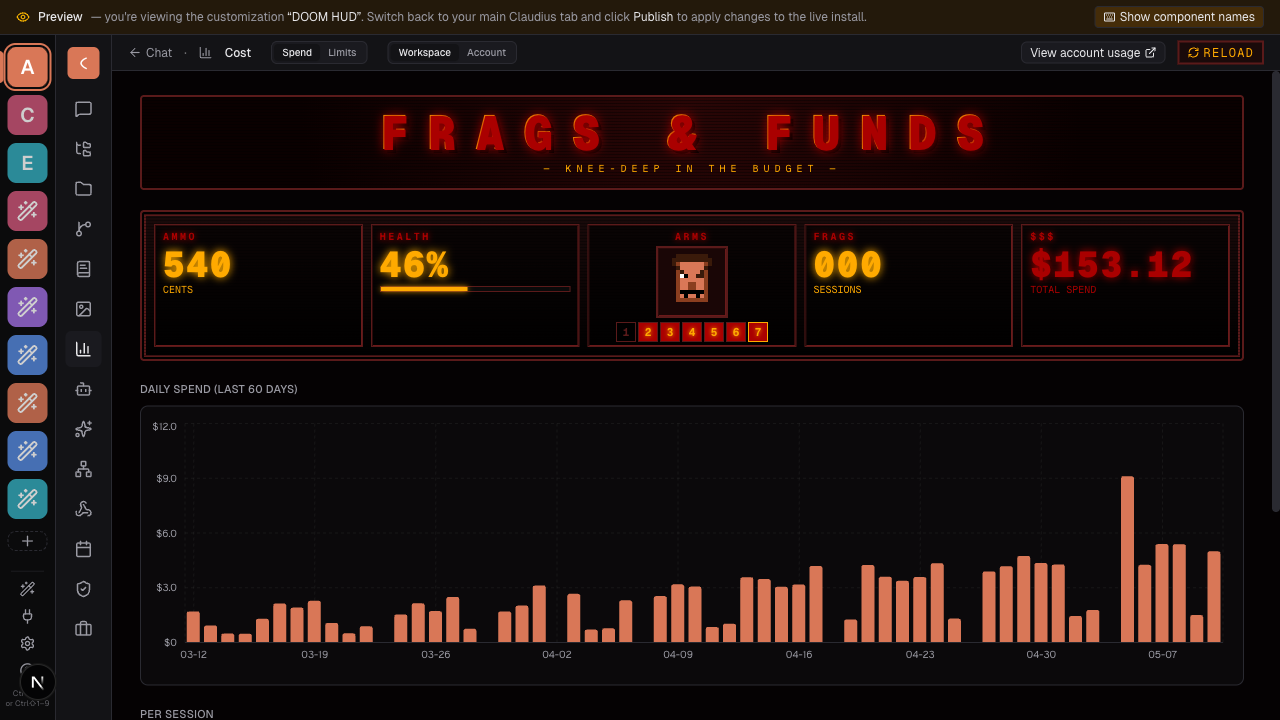Image resolution: width=1280 pixels, height=720 pixels.
Task: Switch to workspace avatar A
Action: [27, 67]
